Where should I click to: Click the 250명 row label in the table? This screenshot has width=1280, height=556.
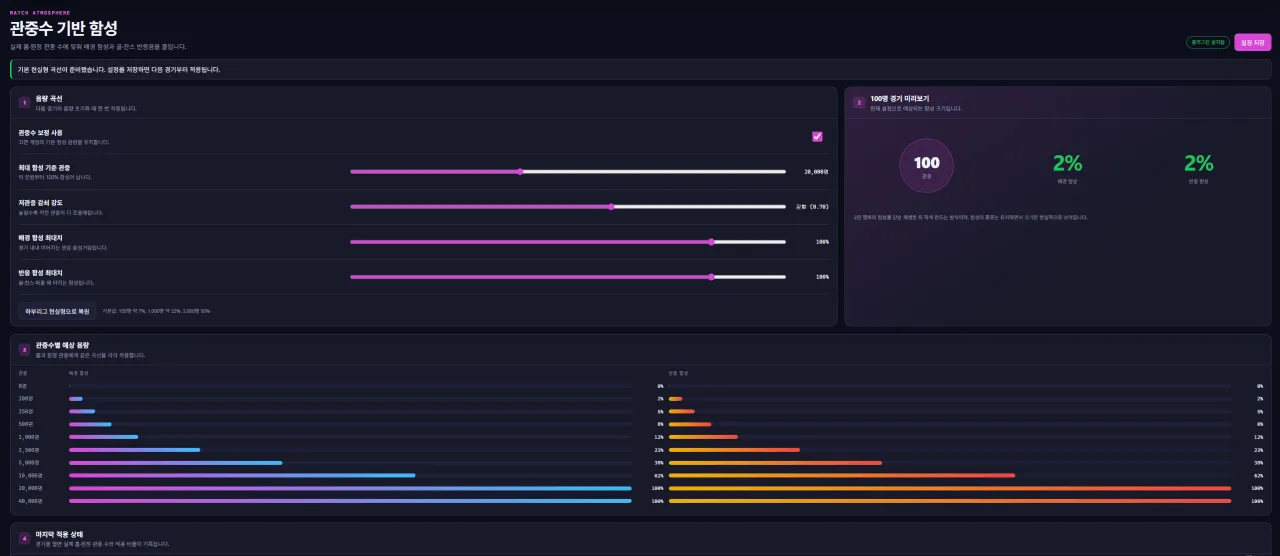pyautogui.click(x=26, y=411)
